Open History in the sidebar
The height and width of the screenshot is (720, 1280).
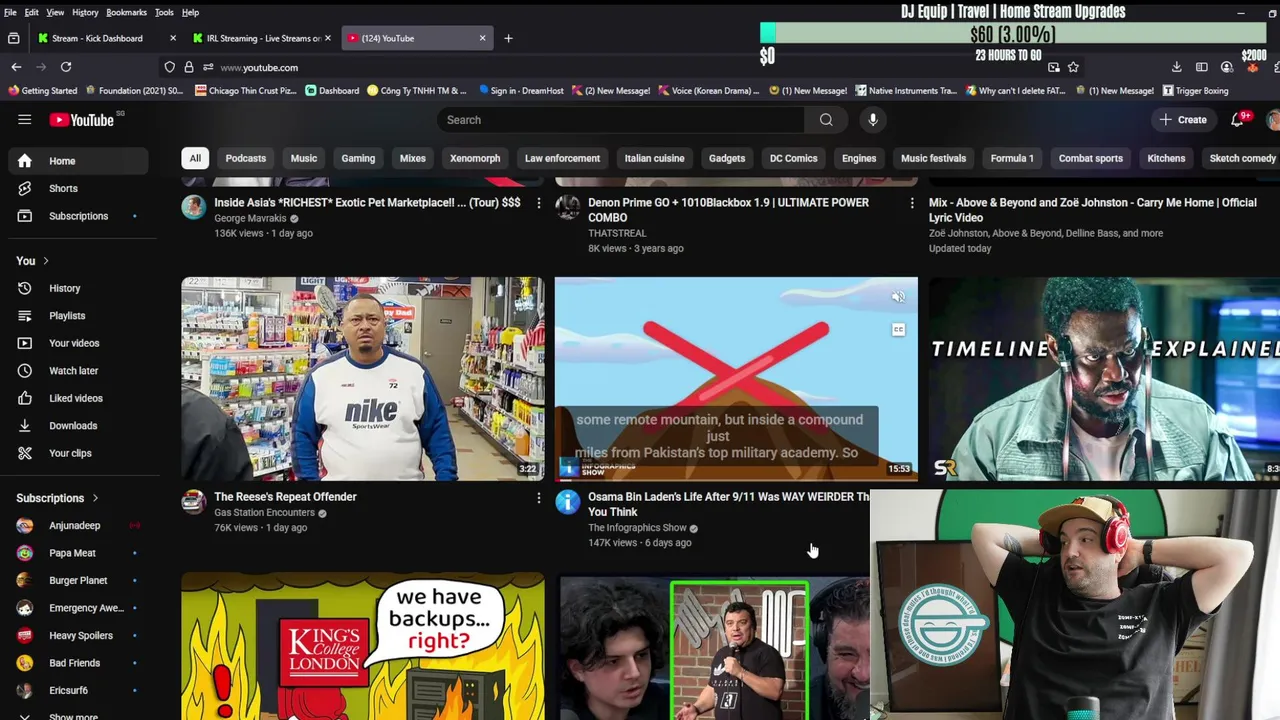(79, 288)
